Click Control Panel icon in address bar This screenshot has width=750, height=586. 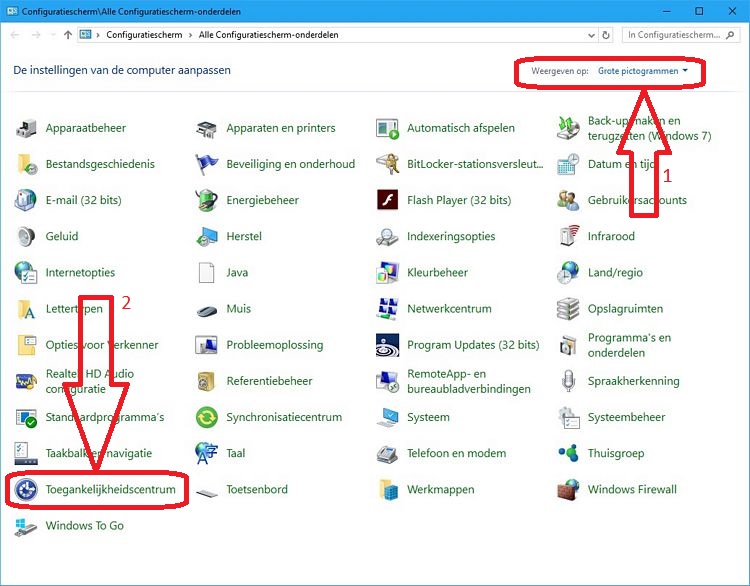[x=86, y=35]
